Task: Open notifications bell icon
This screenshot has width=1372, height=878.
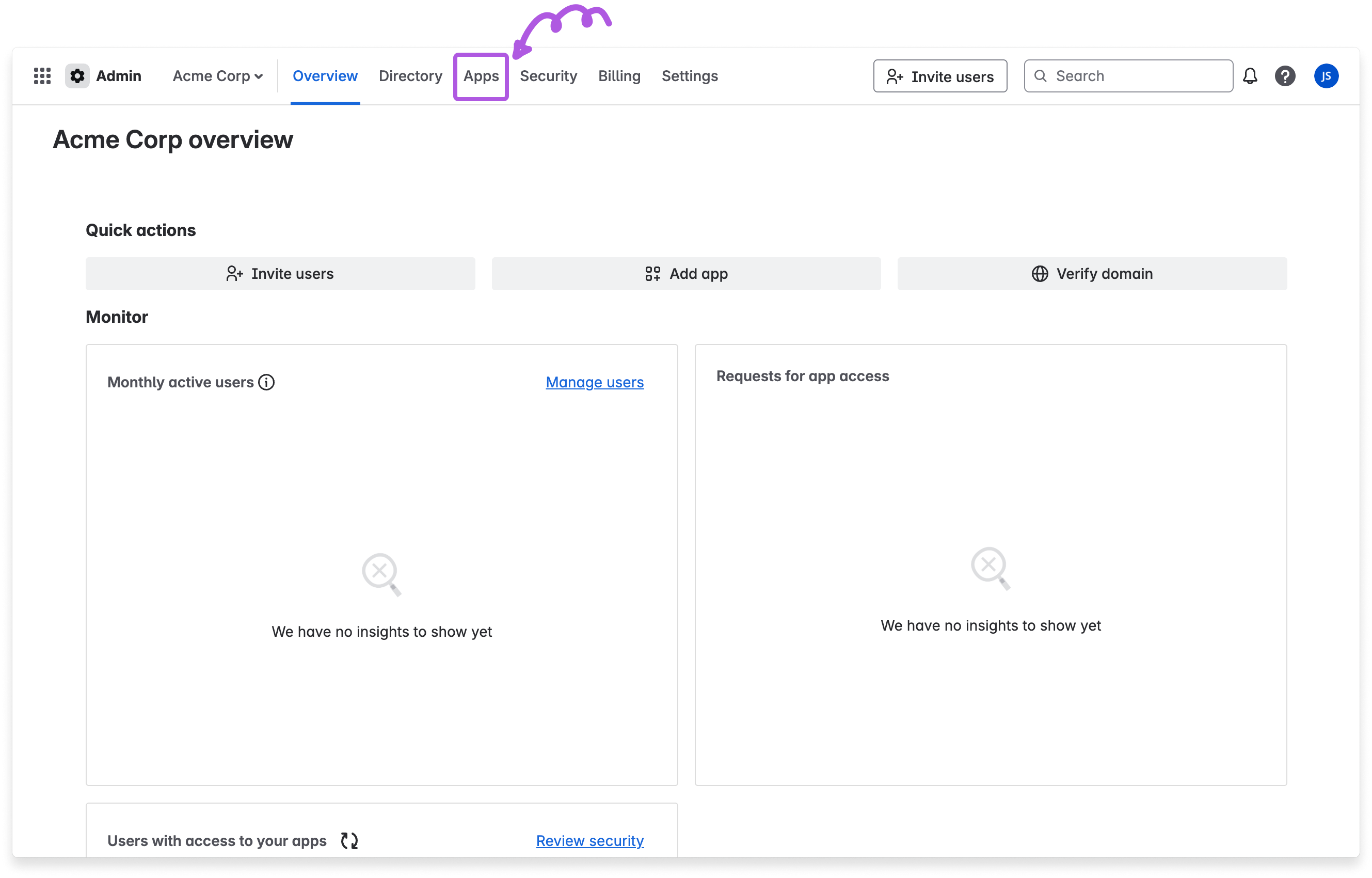Action: coord(1250,76)
